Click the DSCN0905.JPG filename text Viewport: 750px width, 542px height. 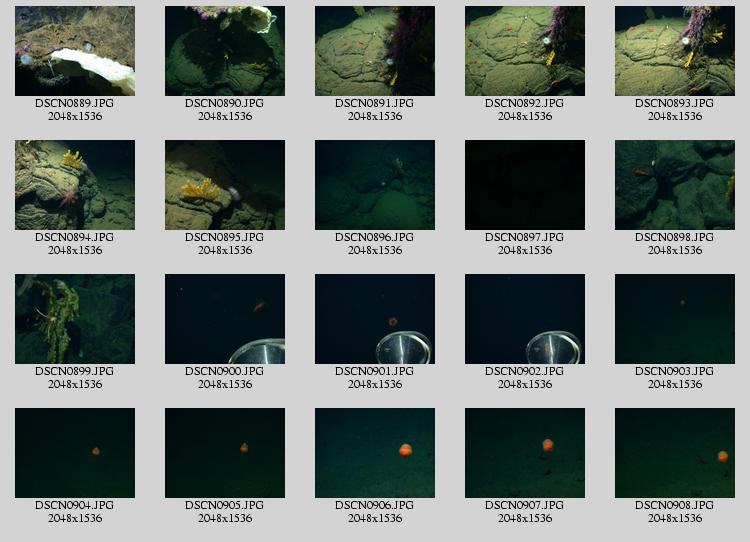pos(225,505)
